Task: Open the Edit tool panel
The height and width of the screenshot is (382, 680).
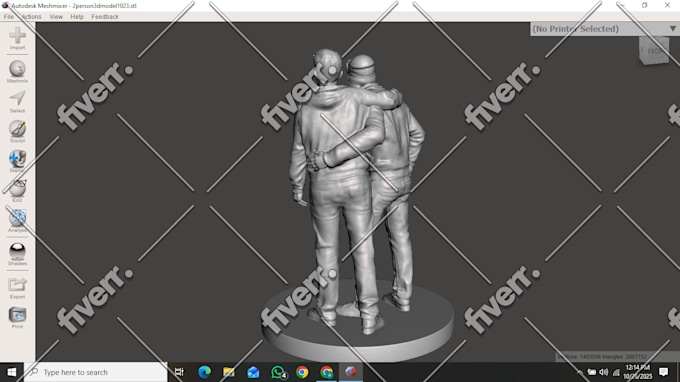Action: coord(17,191)
